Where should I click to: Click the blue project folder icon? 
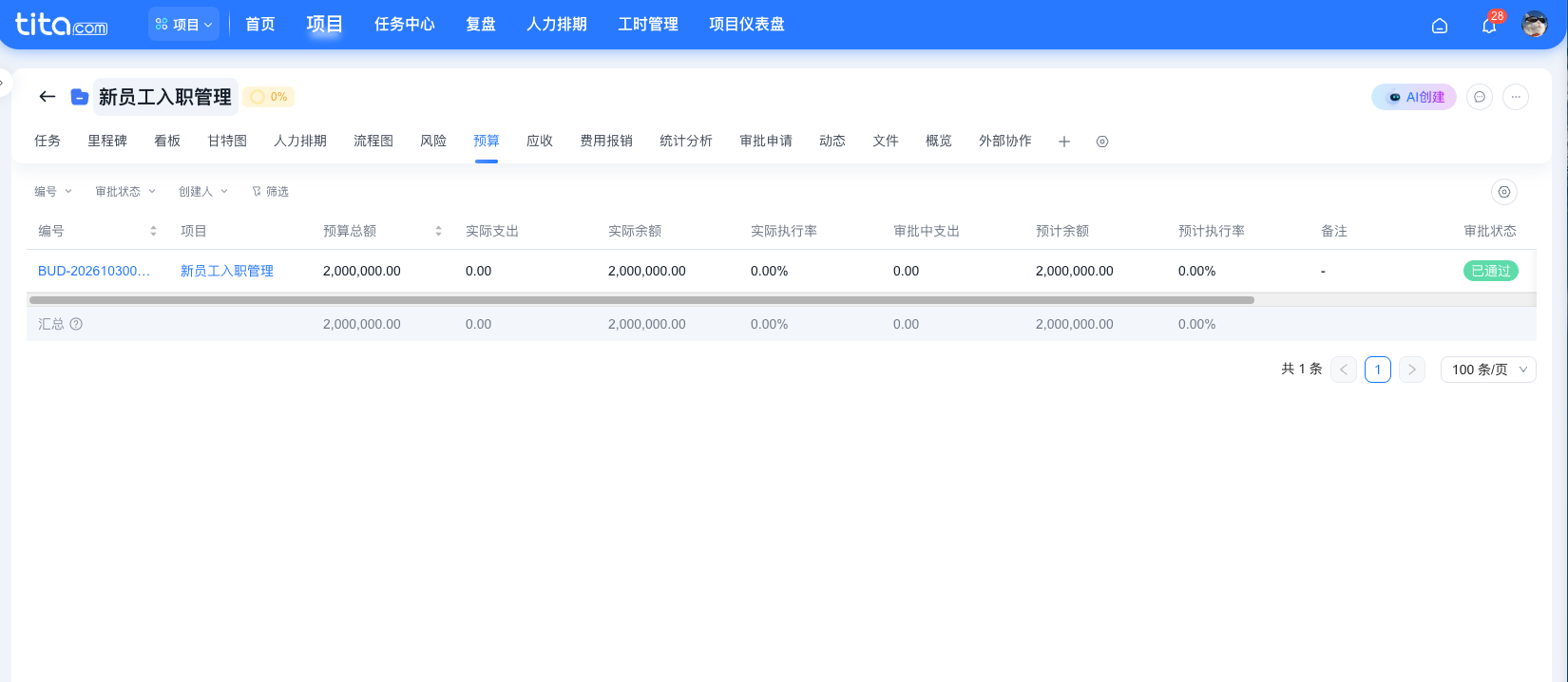[80, 97]
